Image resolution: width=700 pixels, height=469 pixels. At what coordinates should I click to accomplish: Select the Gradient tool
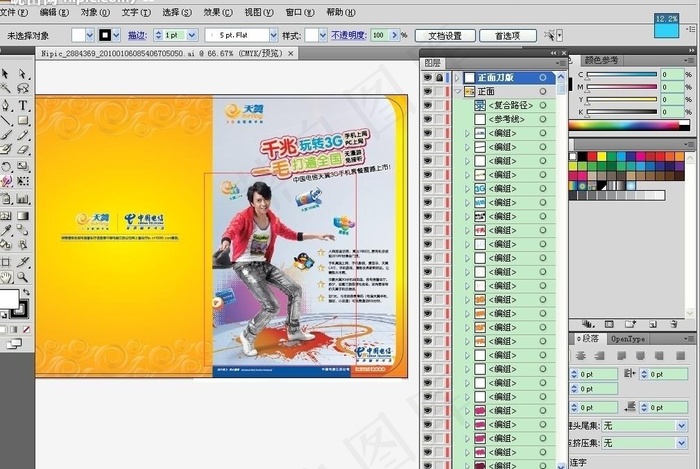[22, 216]
